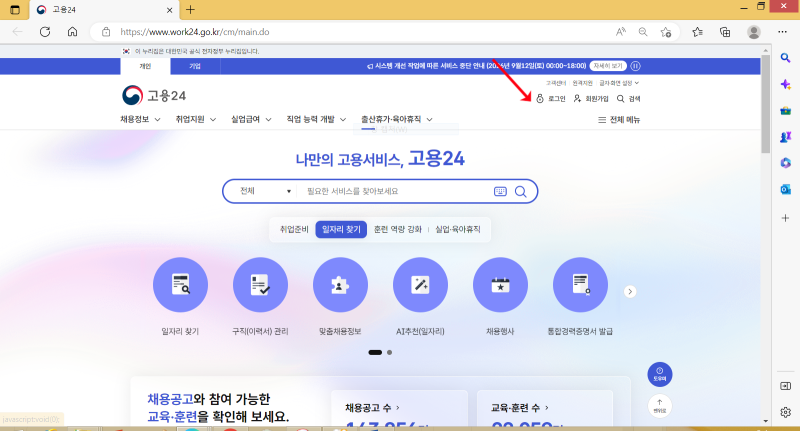Open the 교육·훈련 수 link

pos(519,408)
